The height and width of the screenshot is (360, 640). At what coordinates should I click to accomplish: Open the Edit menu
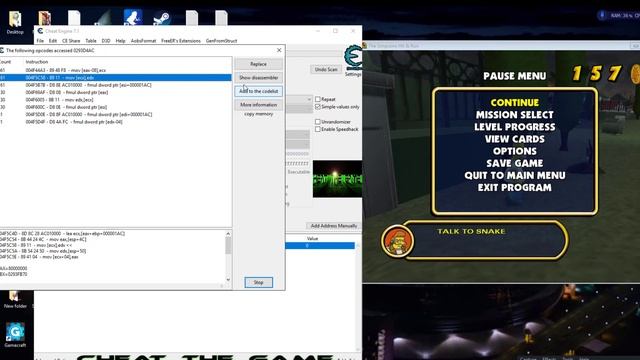pyautogui.click(x=53, y=41)
